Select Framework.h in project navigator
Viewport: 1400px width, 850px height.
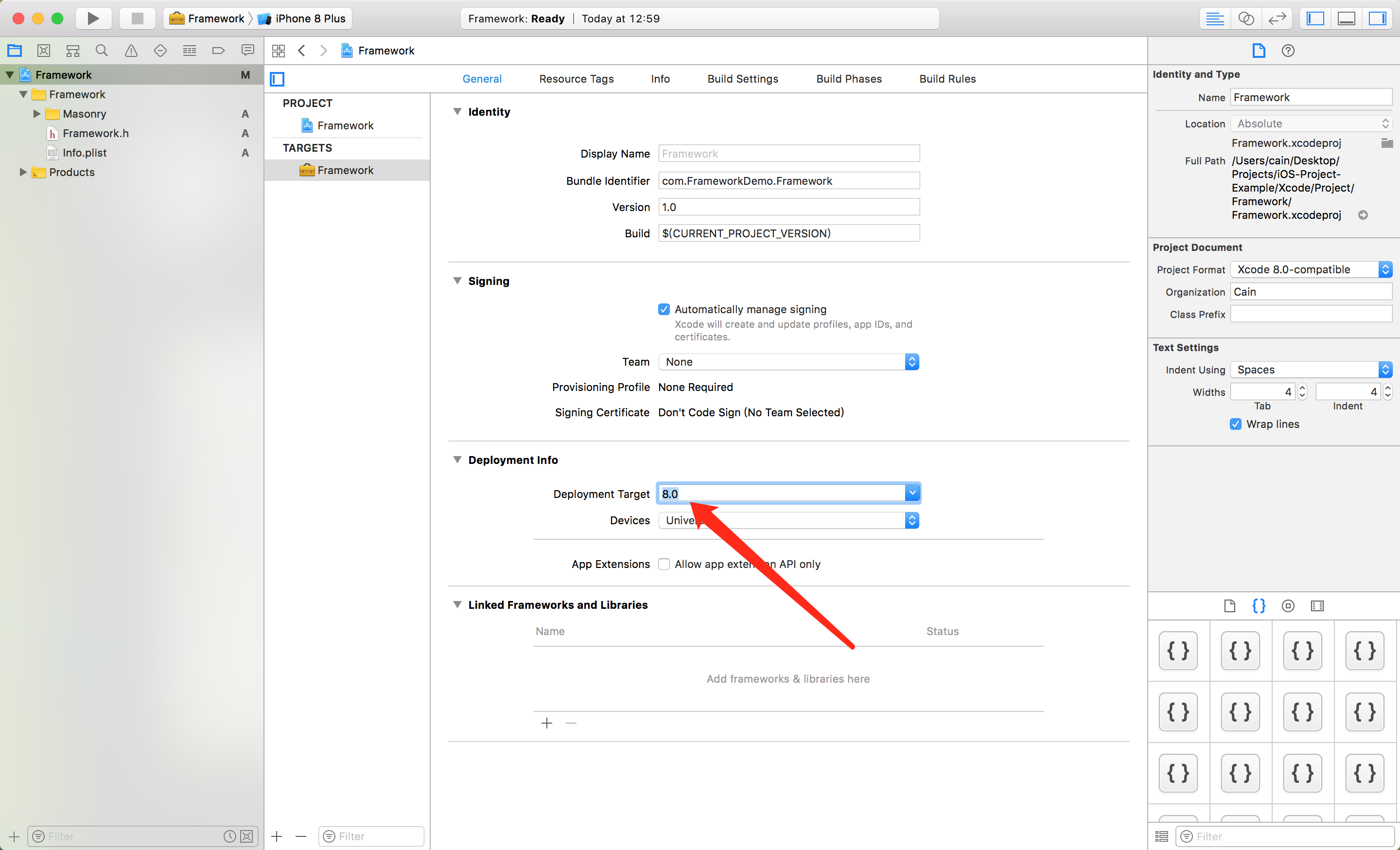[95, 133]
